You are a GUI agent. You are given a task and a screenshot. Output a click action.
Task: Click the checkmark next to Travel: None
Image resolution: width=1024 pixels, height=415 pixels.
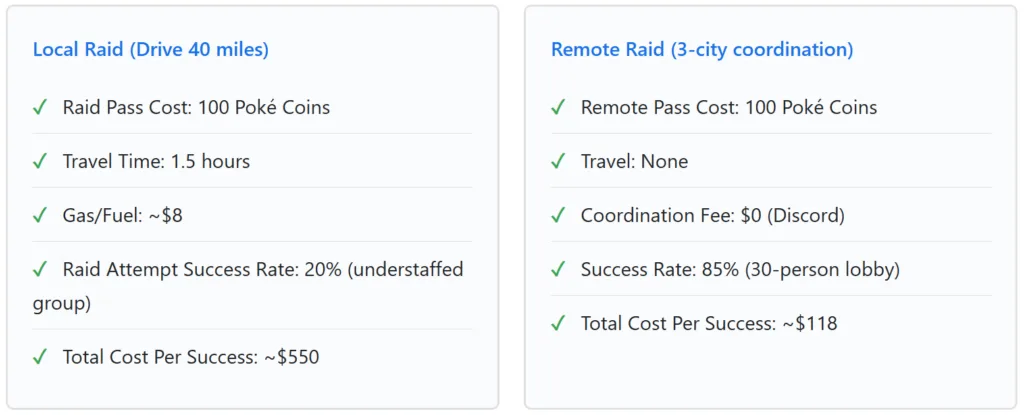[x=558, y=162]
